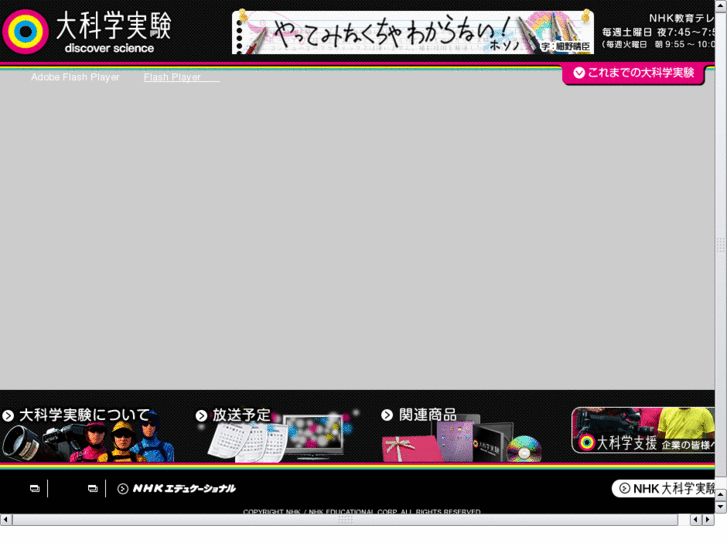Open the 大科学支援 企業の皆様へ banner
This screenshot has width=727, height=545.
point(643,430)
